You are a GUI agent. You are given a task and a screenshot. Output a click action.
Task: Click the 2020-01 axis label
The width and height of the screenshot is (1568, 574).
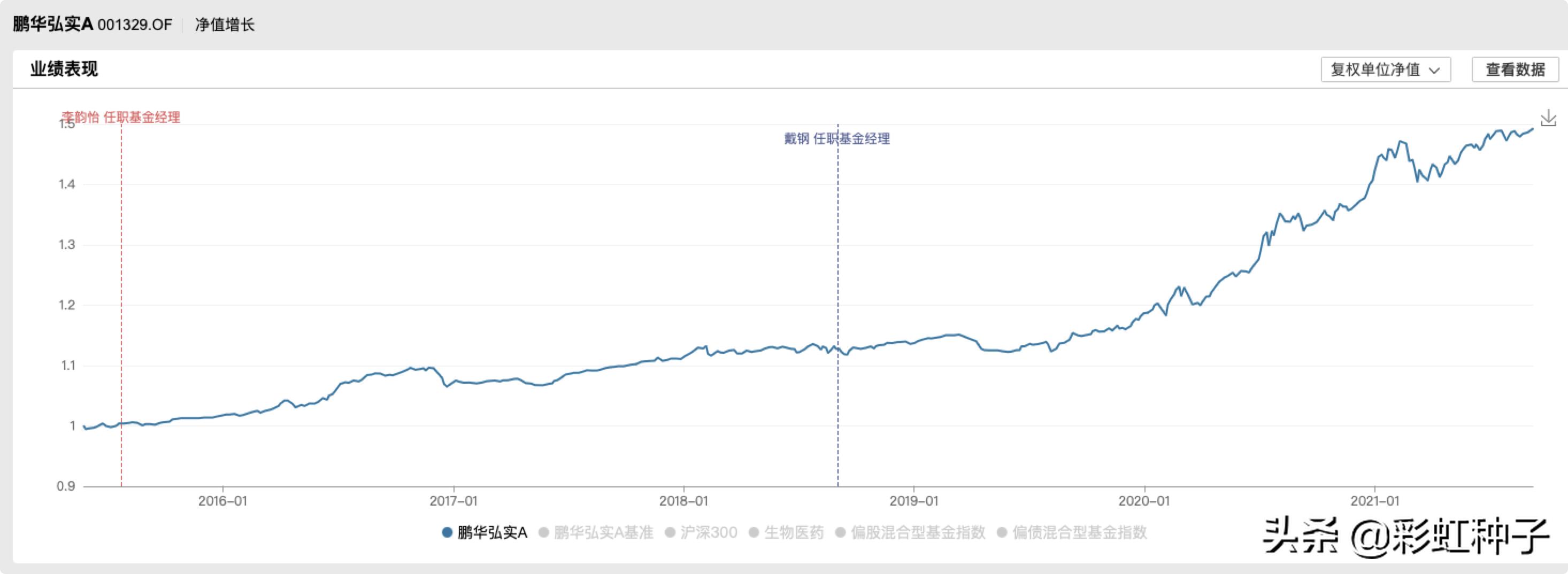pyautogui.click(x=1144, y=501)
